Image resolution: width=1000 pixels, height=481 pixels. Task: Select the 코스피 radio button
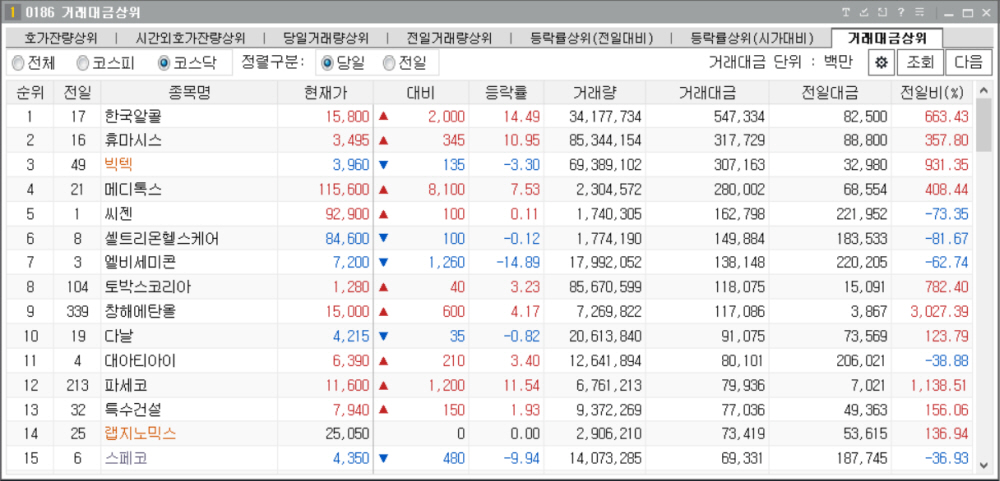(83, 63)
